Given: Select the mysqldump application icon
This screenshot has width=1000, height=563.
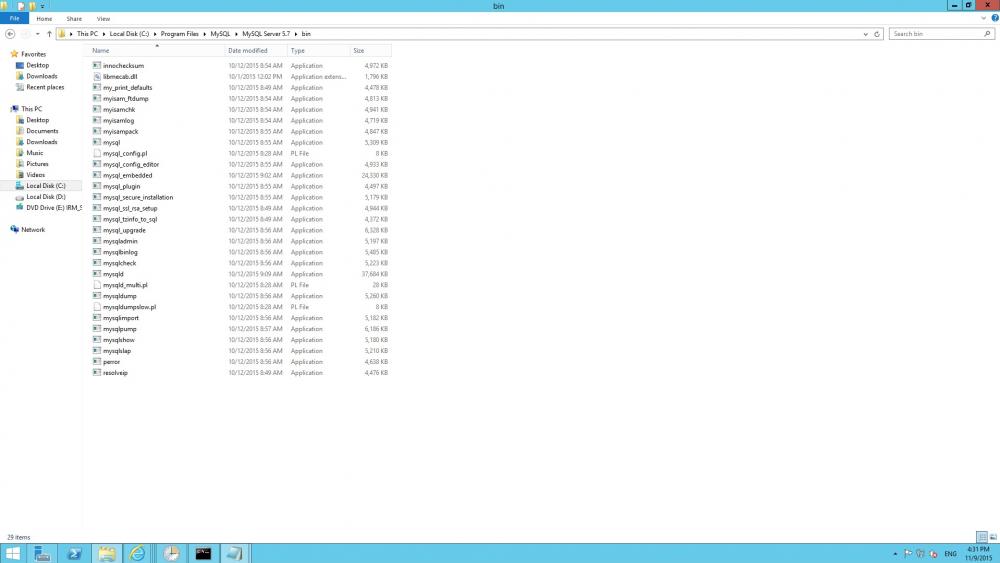Looking at the screenshot, I should pyautogui.click(x=97, y=296).
